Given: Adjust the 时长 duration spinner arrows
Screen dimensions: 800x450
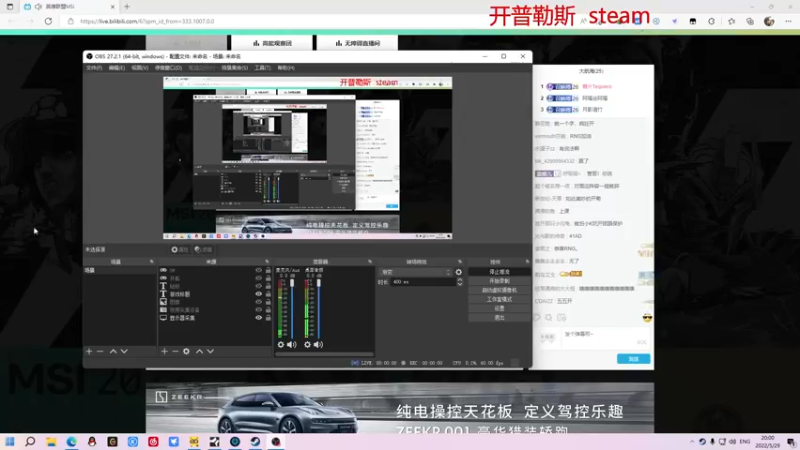Looking at the screenshot, I should (x=460, y=282).
